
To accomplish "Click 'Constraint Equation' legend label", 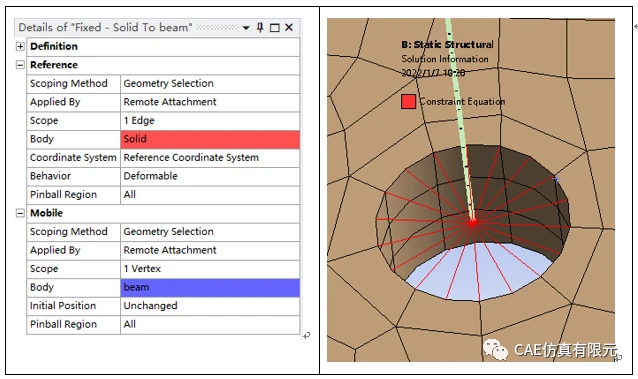I will (462, 101).
